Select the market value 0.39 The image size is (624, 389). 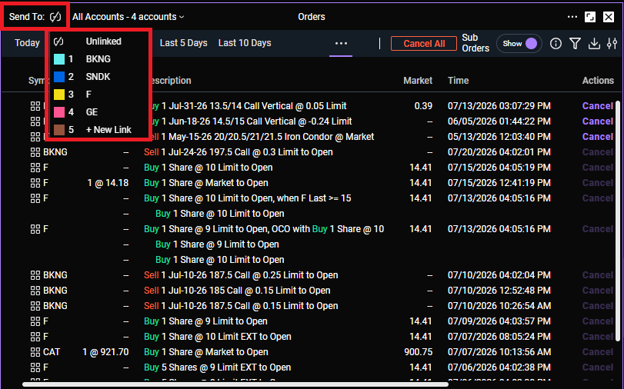pyautogui.click(x=423, y=106)
